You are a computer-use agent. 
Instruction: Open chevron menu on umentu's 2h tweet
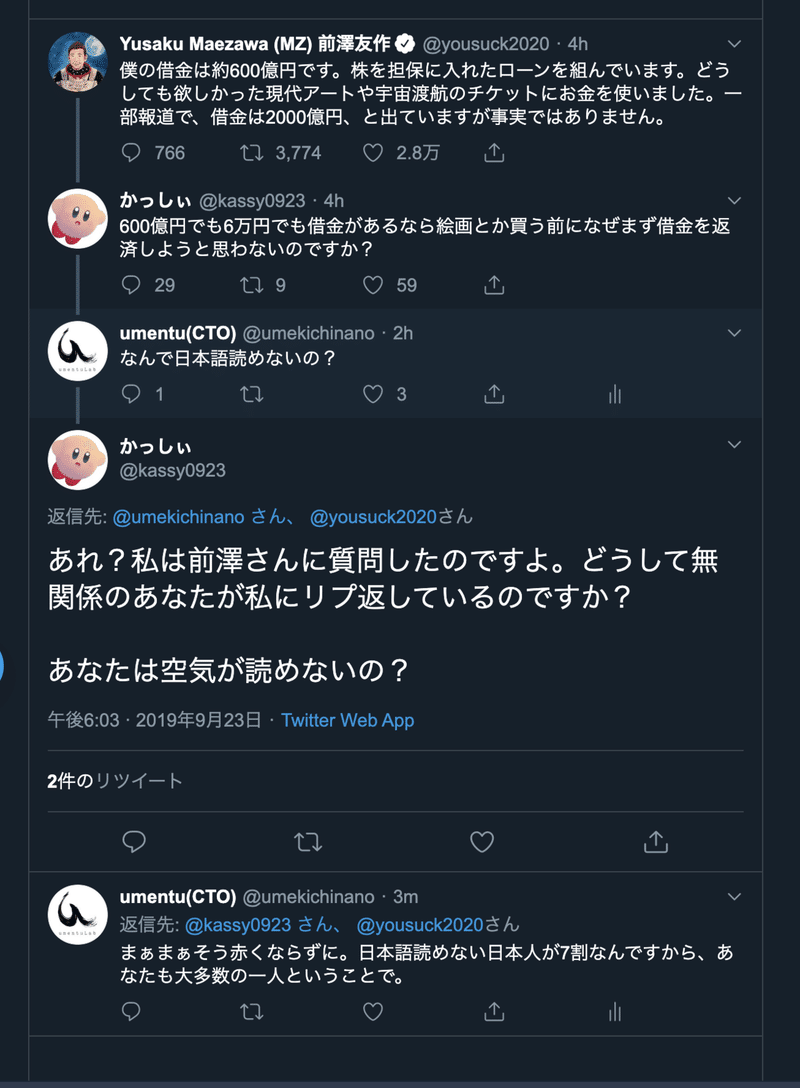(x=734, y=333)
